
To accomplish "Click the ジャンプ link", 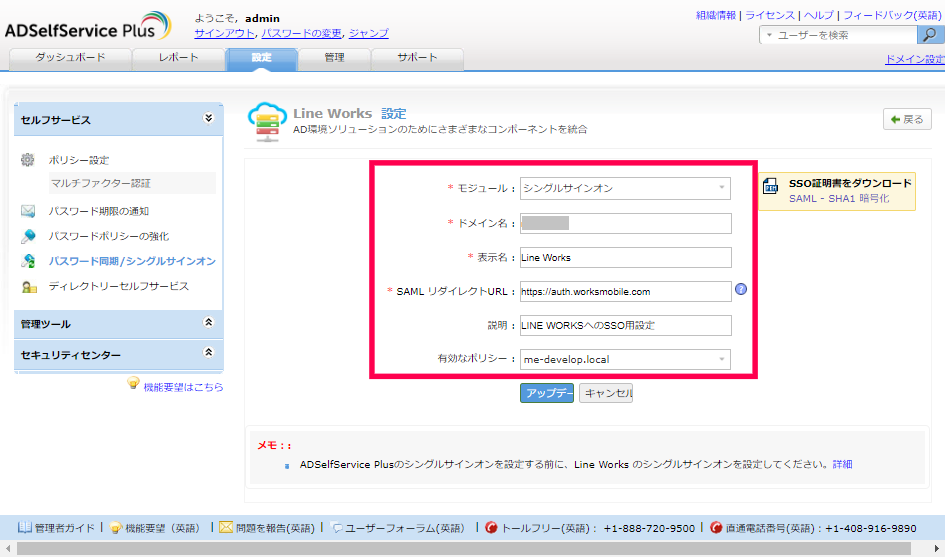I will tap(369, 33).
